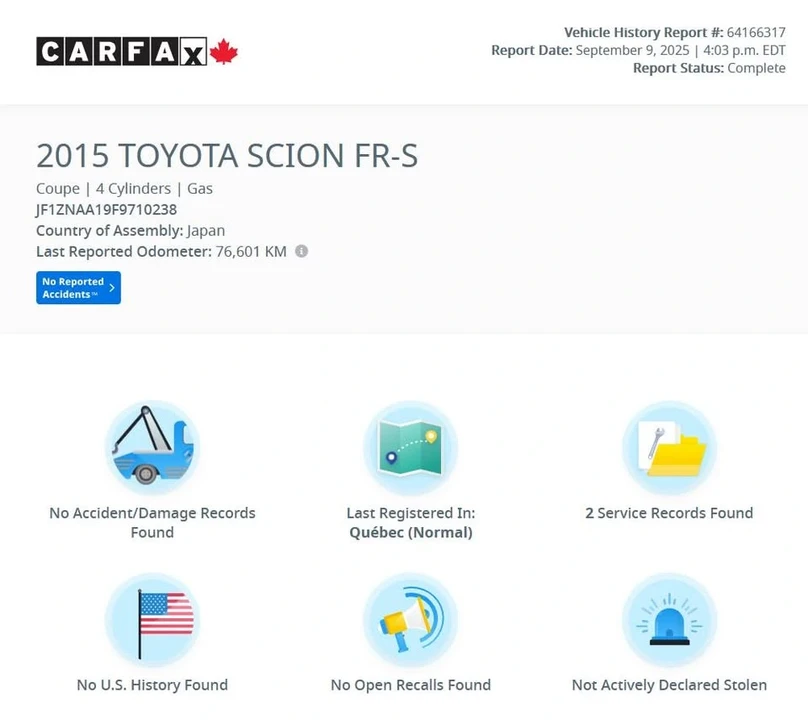The width and height of the screenshot is (808, 720).
Task: Click Coupe | 4 Cylinders | Gas line
Action: click(x=124, y=189)
